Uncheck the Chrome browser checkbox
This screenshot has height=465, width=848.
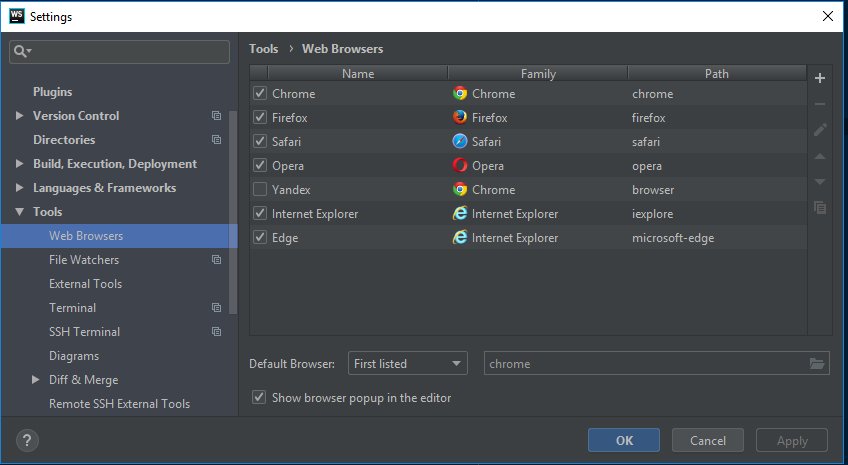260,93
